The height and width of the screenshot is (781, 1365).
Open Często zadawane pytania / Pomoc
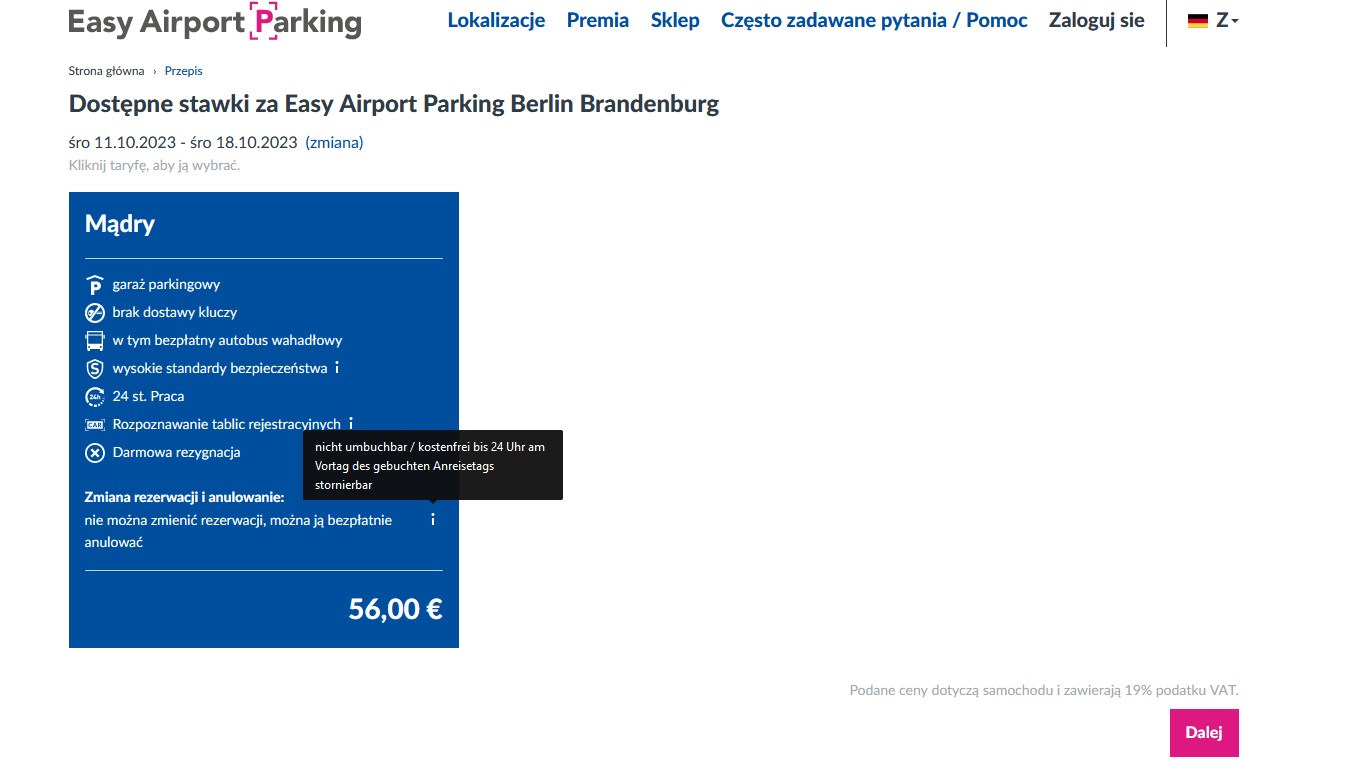pos(874,20)
